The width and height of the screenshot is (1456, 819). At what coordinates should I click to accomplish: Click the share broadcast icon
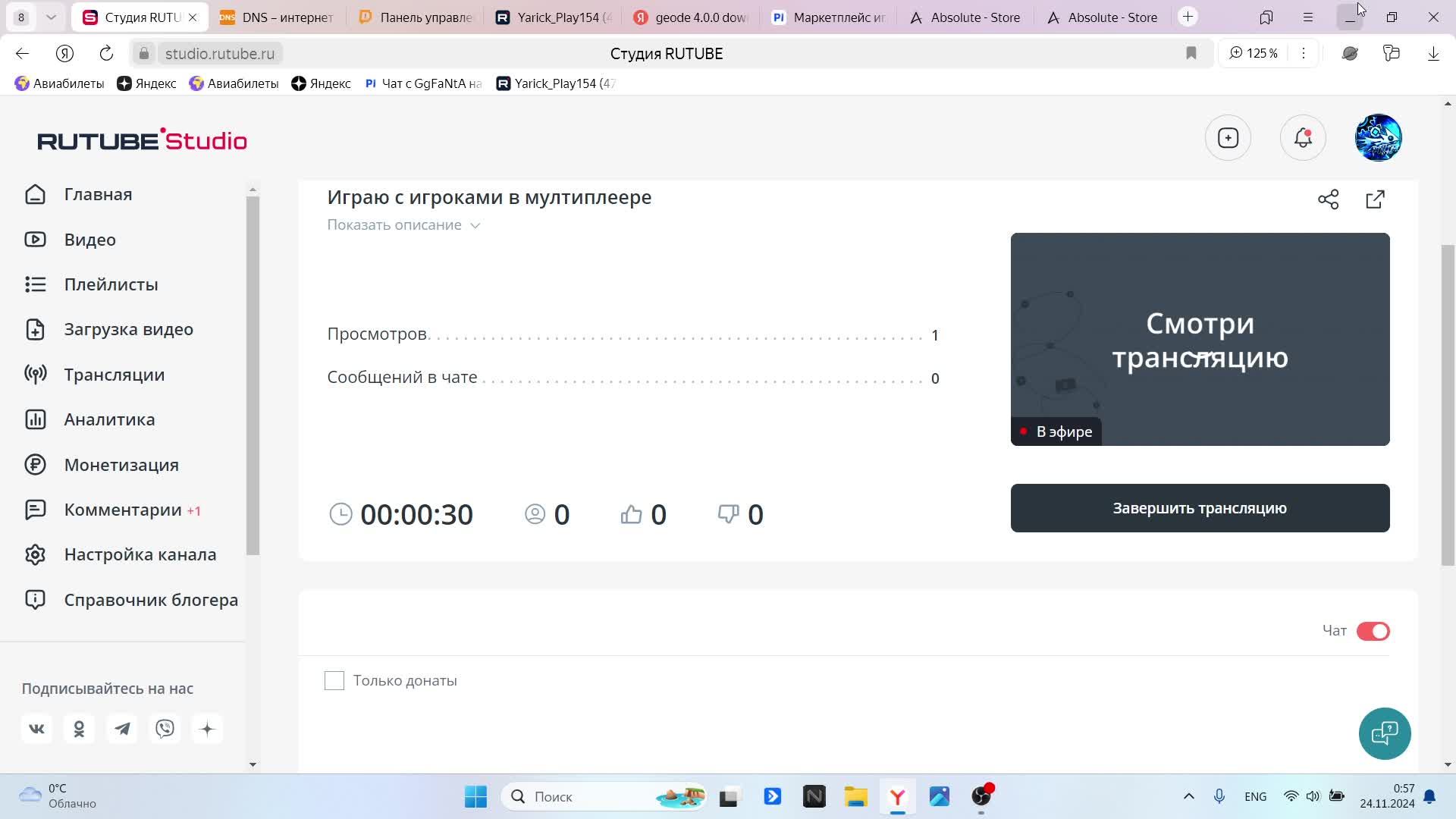1328,199
